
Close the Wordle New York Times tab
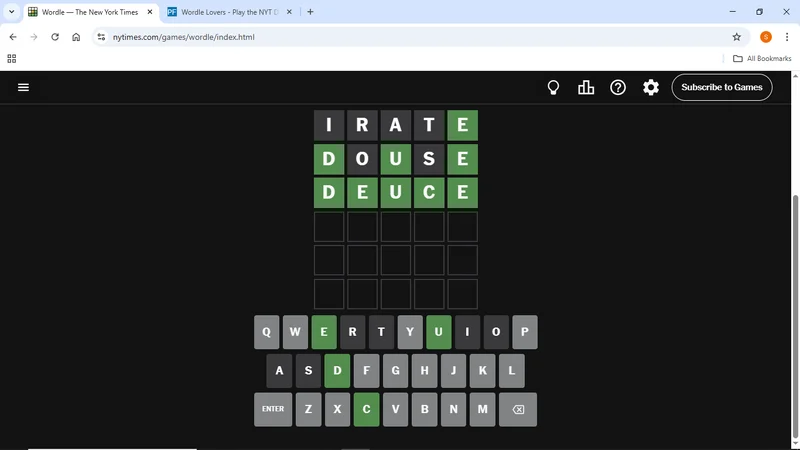pyautogui.click(x=150, y=12)
